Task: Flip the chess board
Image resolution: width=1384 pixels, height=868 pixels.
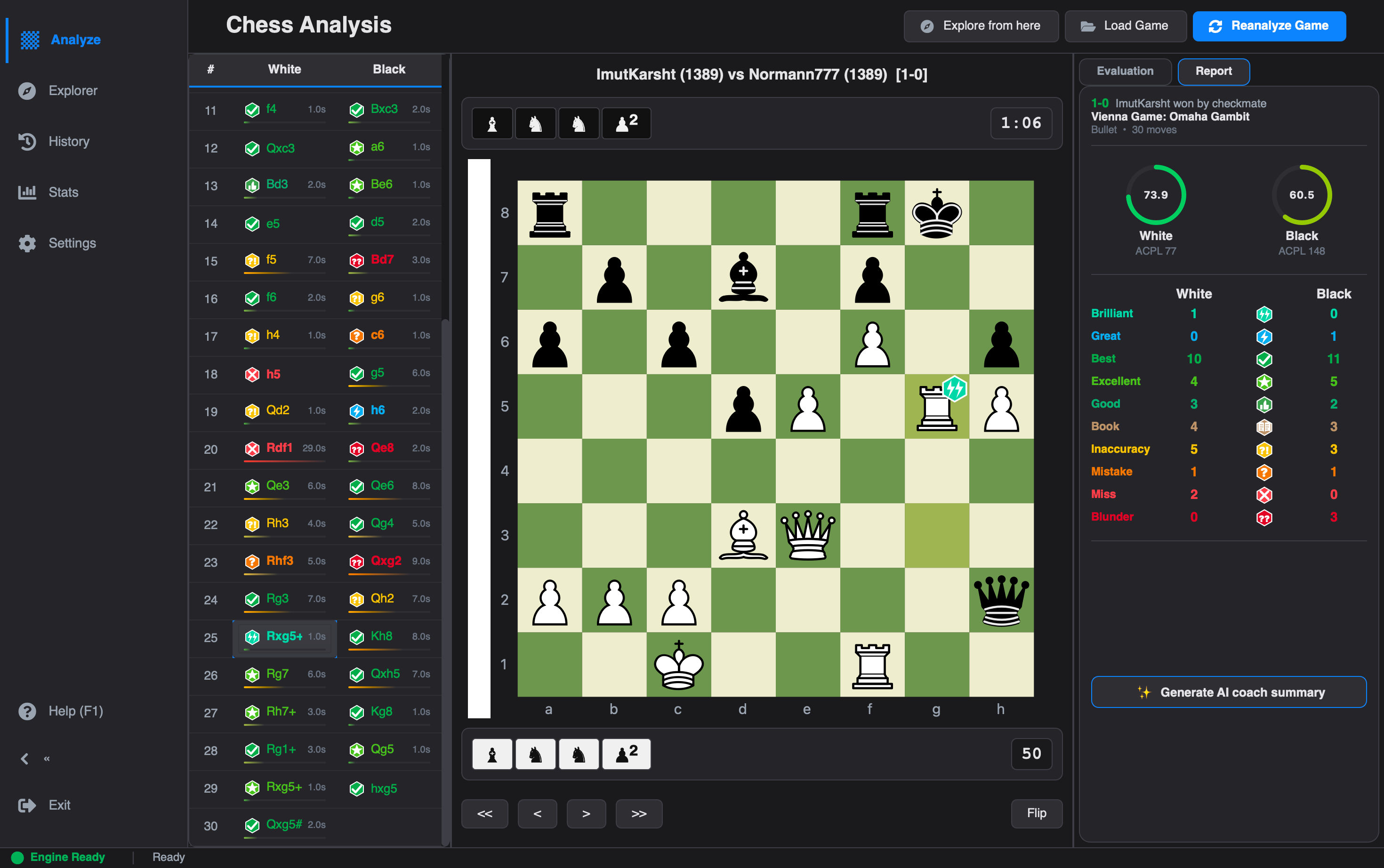Action: tap(1036, 813)
